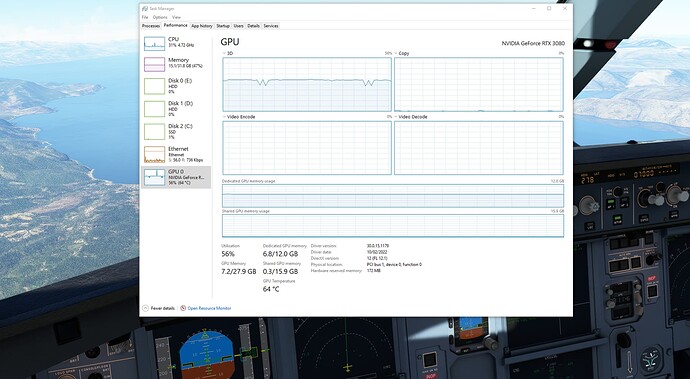690x379 pixels.
Task: Click the attitude indicator on cockpit flight display
Action: point(206,354)
